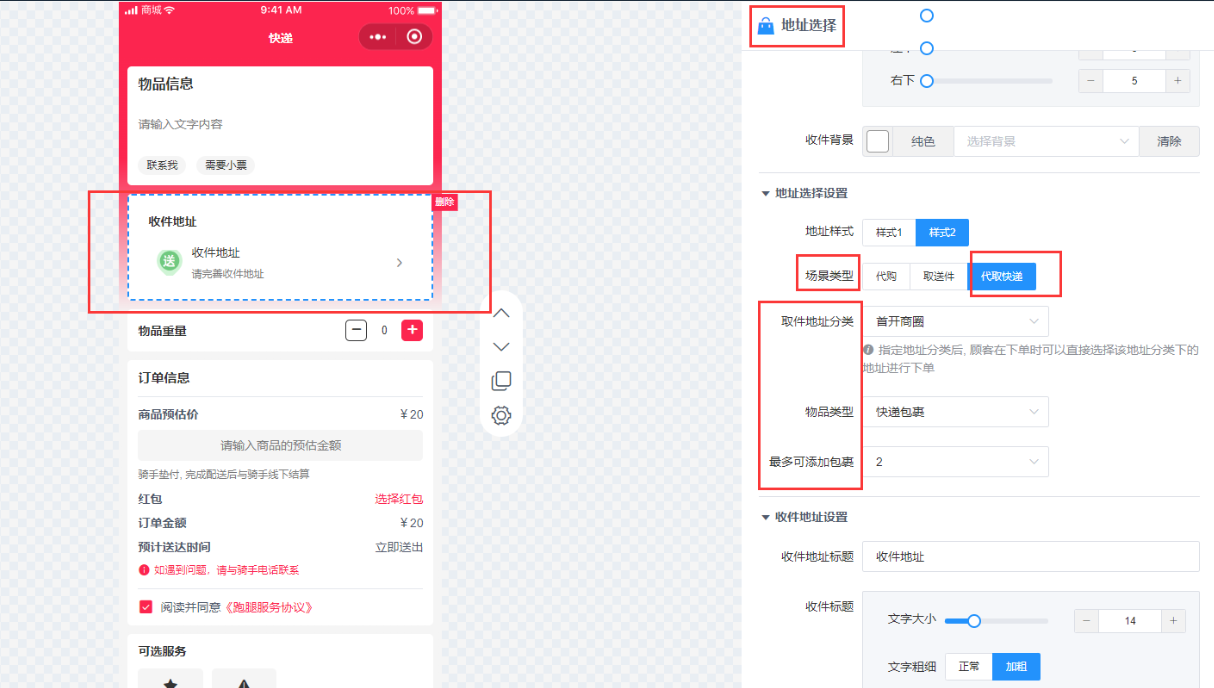Duplicate the component with the copy icon
The height and width of the screenshot is (688, 1214).
click(x=502, y=381)
